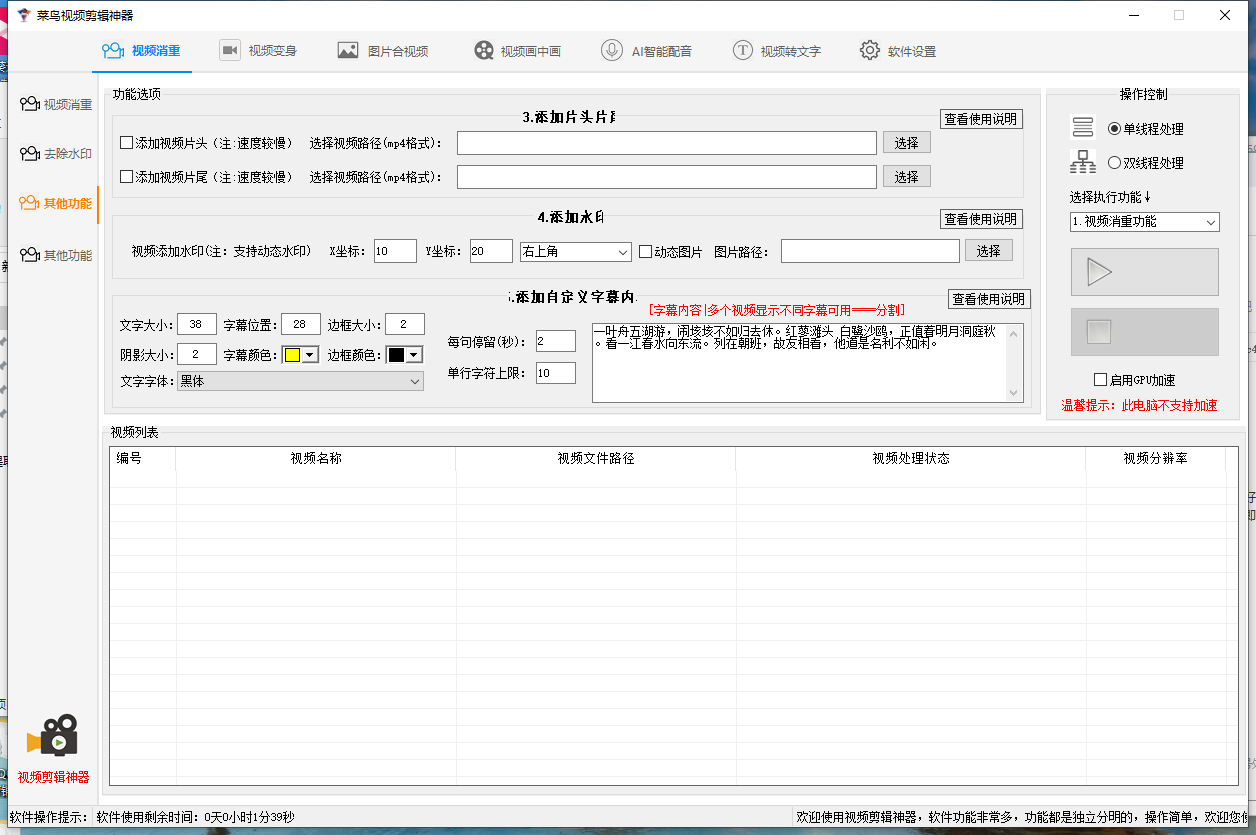1256x835 pixels.
Task: Expand the 选择执行功能 dropdown
Action: 1144,222
